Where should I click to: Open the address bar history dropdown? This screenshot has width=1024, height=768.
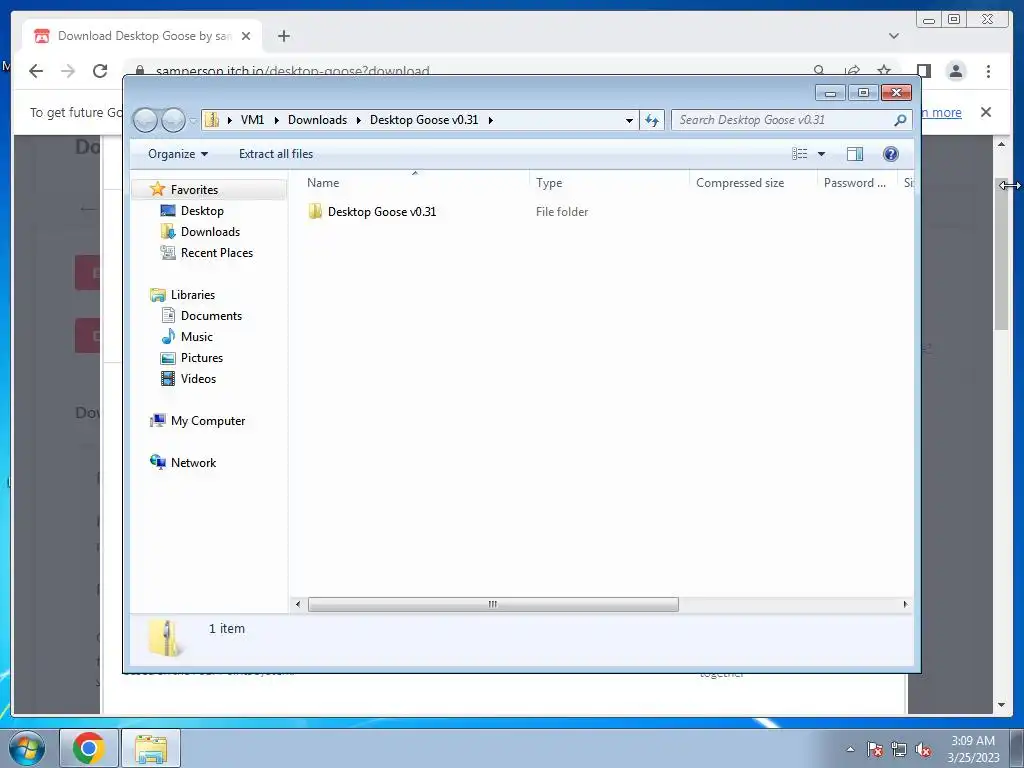629,121
